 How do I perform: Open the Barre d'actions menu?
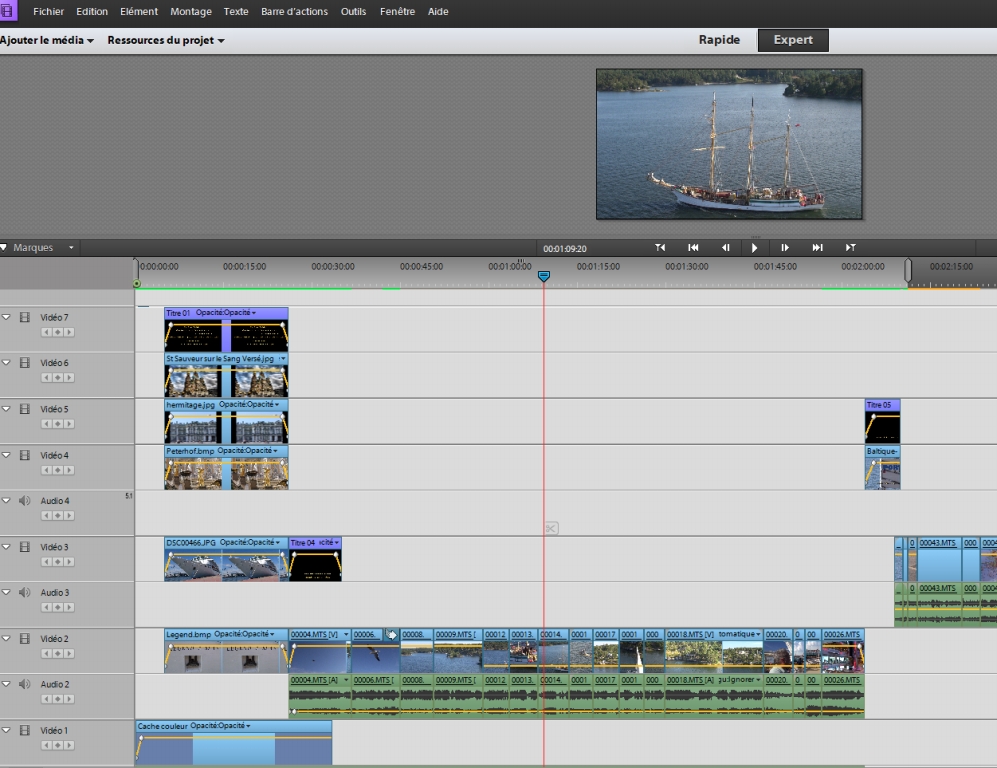(x=294, y=12)
